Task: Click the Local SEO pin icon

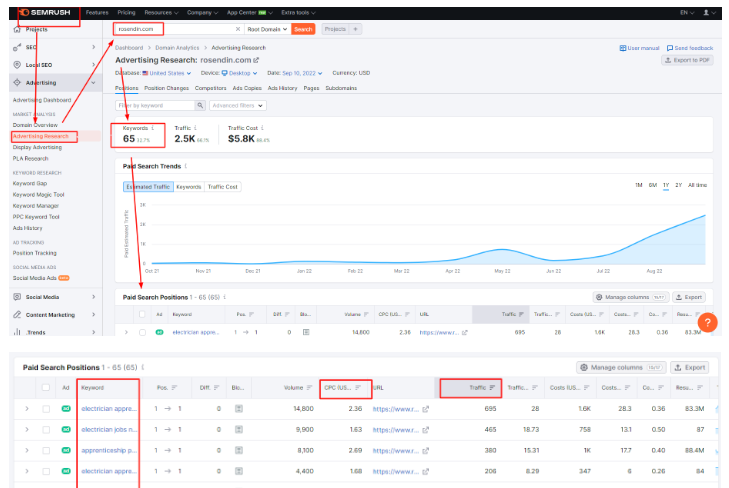Action: coord(17,65)
